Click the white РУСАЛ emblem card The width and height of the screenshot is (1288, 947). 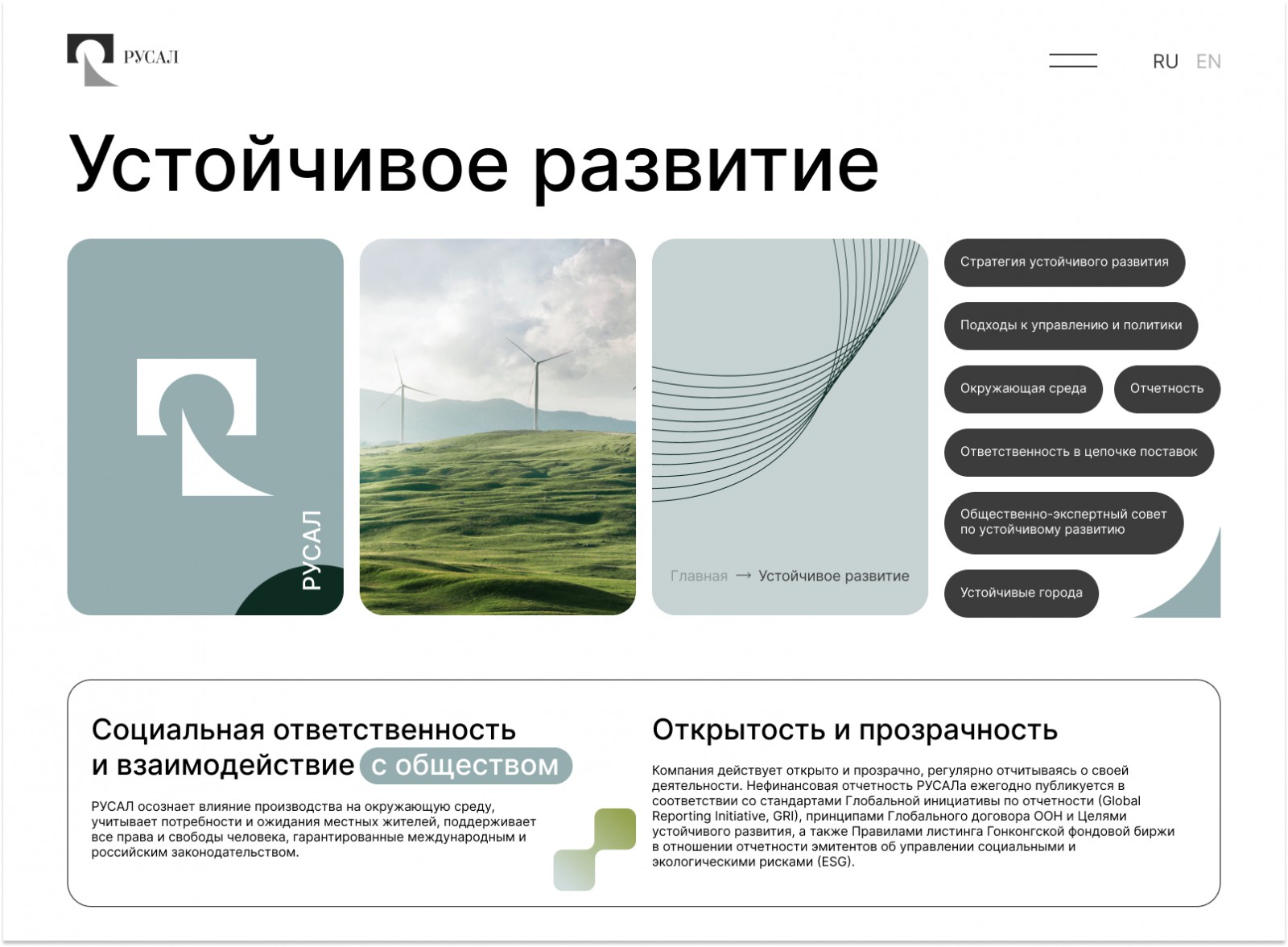(205, 427)
